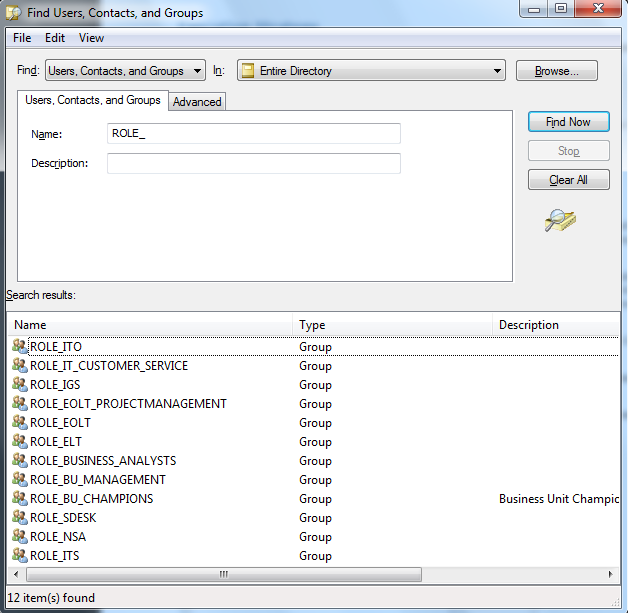
Task: Open the Find object type dropdown
Action: pyautogui.click(x=125, y=70)
